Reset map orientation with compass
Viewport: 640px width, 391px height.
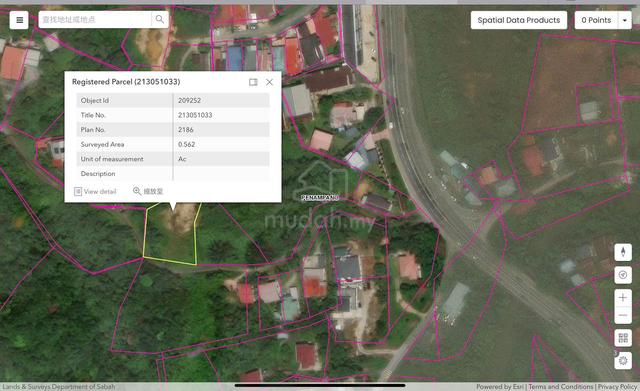623,252
